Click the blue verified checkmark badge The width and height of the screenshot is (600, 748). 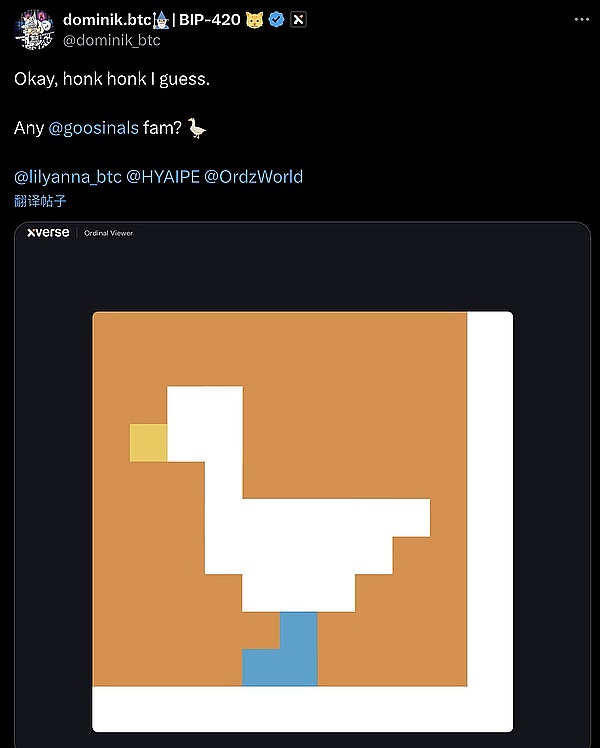(x=277, y=20)
